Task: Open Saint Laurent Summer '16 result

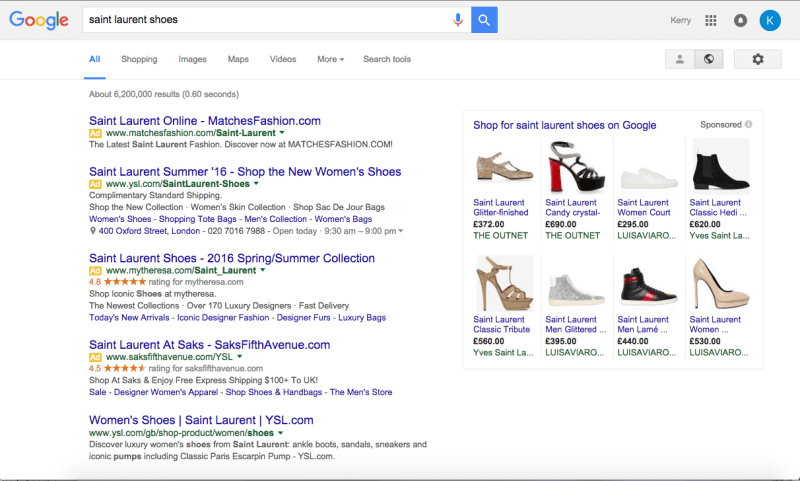Action: coord(245,171)
